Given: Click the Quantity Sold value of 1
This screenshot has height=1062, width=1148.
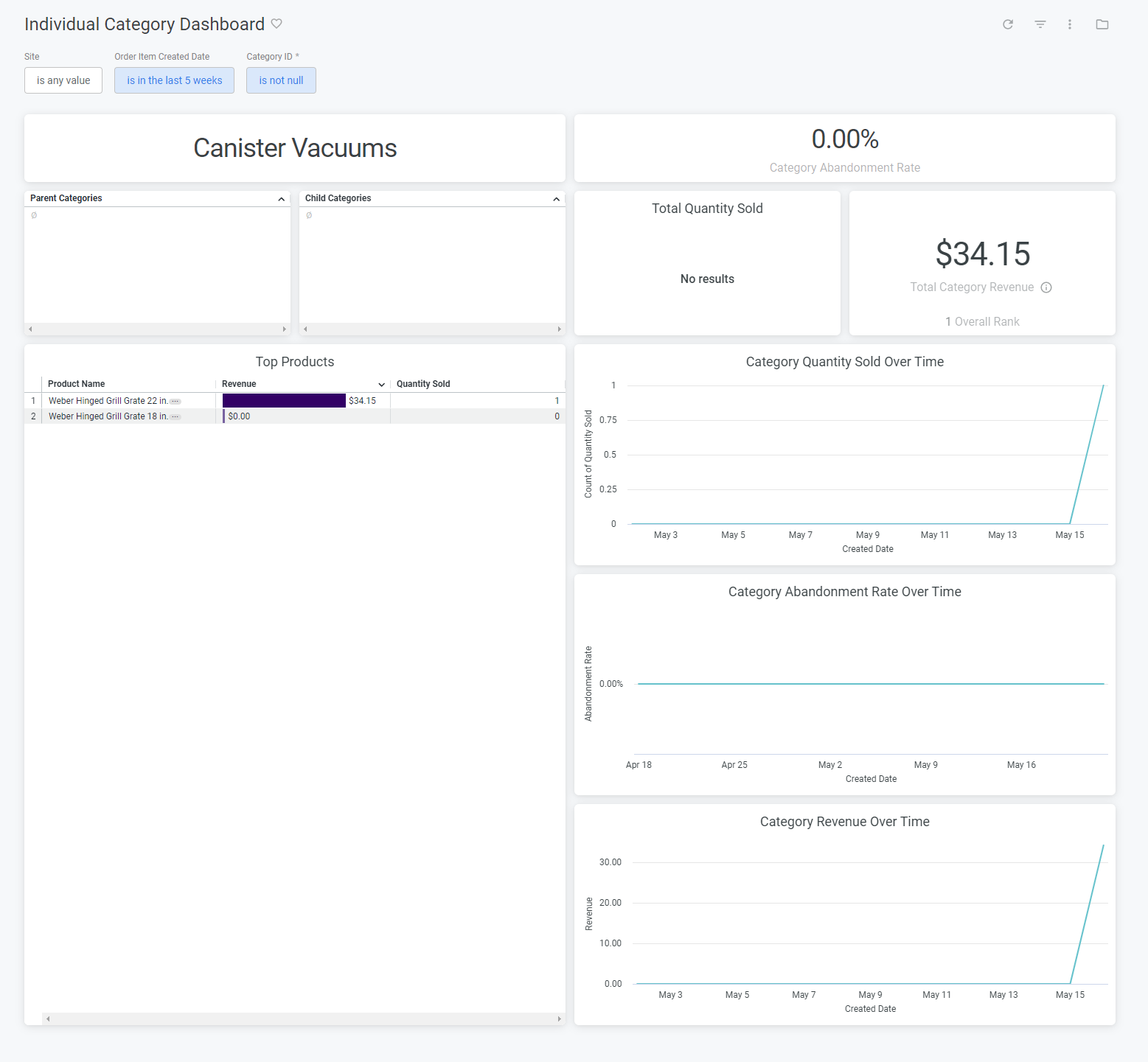Looking at the screenshot, I should point(557,401).
